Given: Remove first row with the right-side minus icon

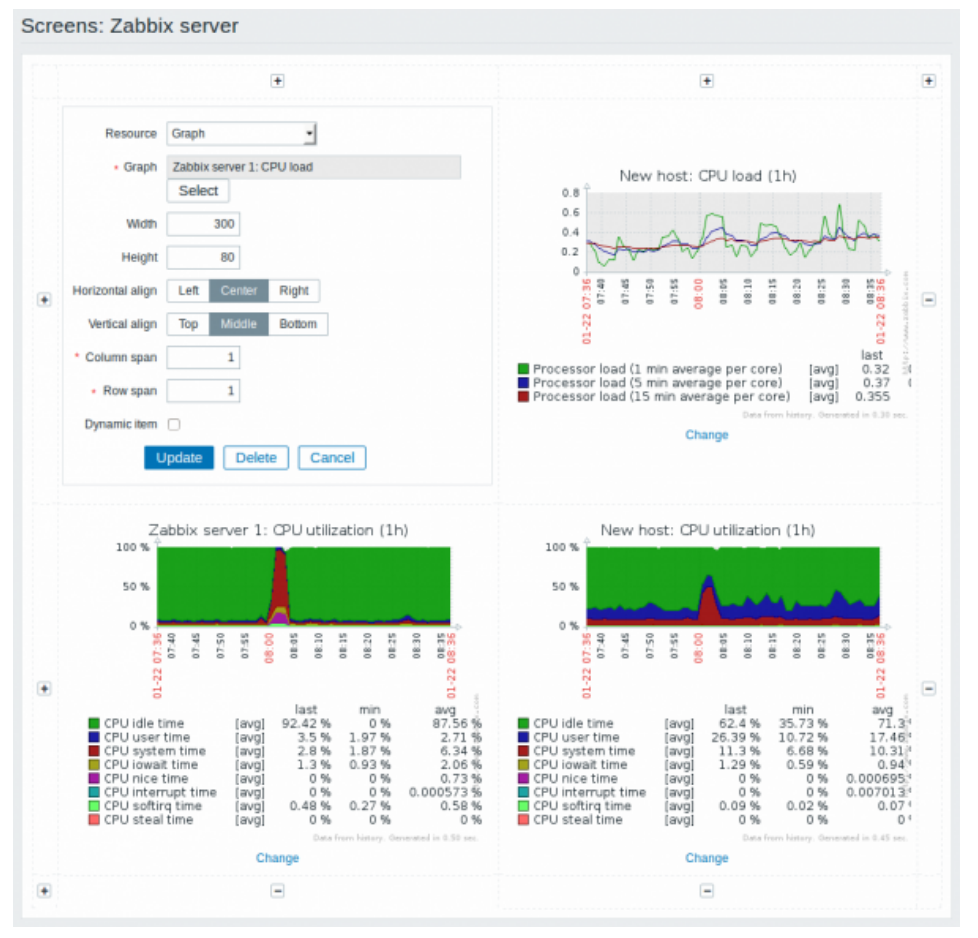Looking at the screenshot, I should pyautogui.click(x=929, y=300).
